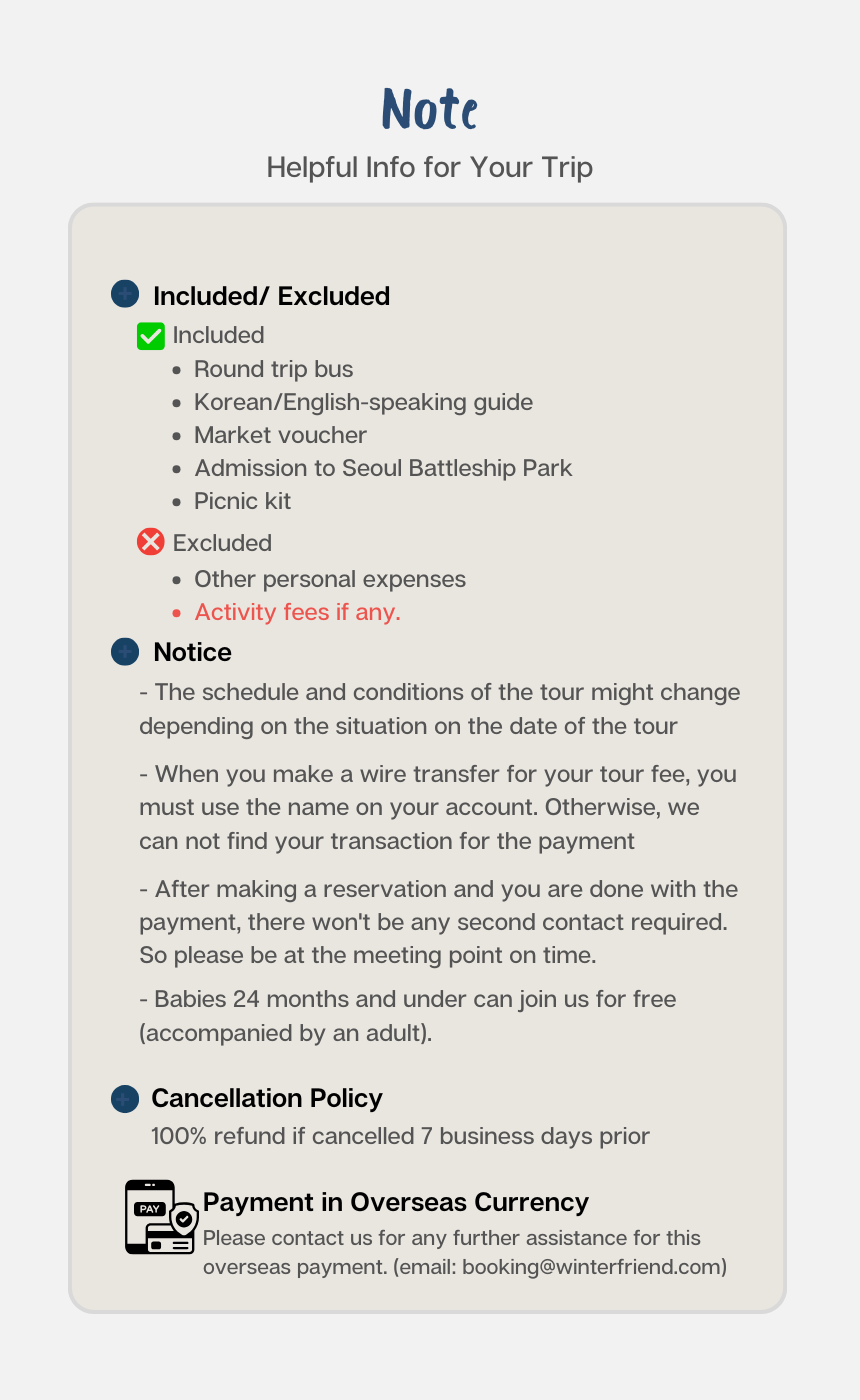Click the bullet icon beside Included/ Excluded
860x1400 pixels.
[125, 294]
